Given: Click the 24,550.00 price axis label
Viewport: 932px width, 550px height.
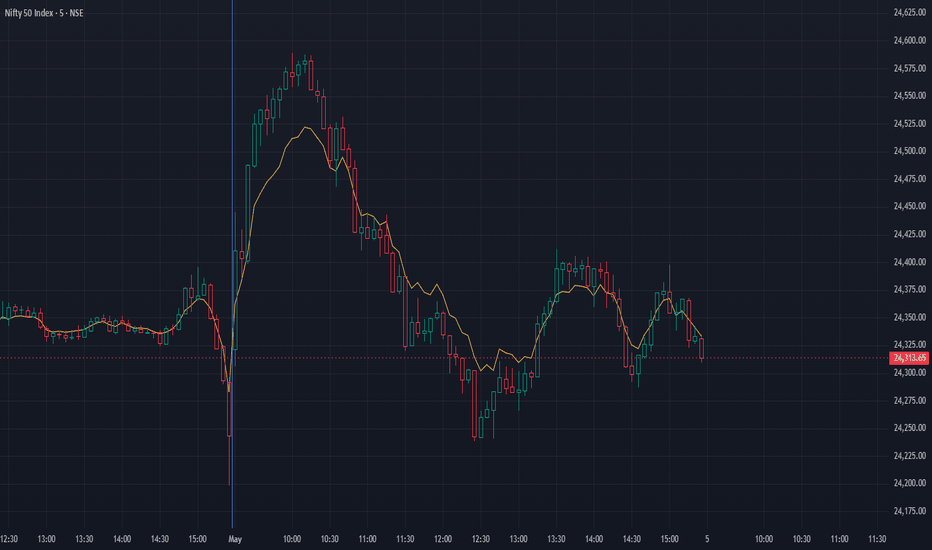Looking at the screenshot, I should [x=909, y=96].
